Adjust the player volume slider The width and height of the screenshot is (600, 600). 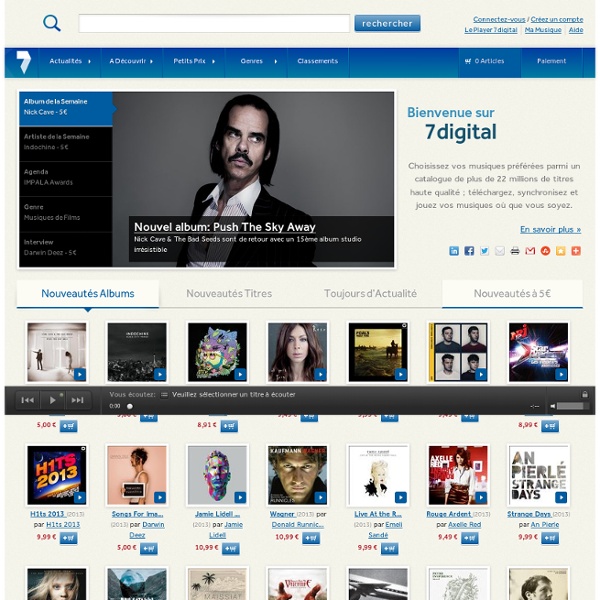[x=572, y=406]
